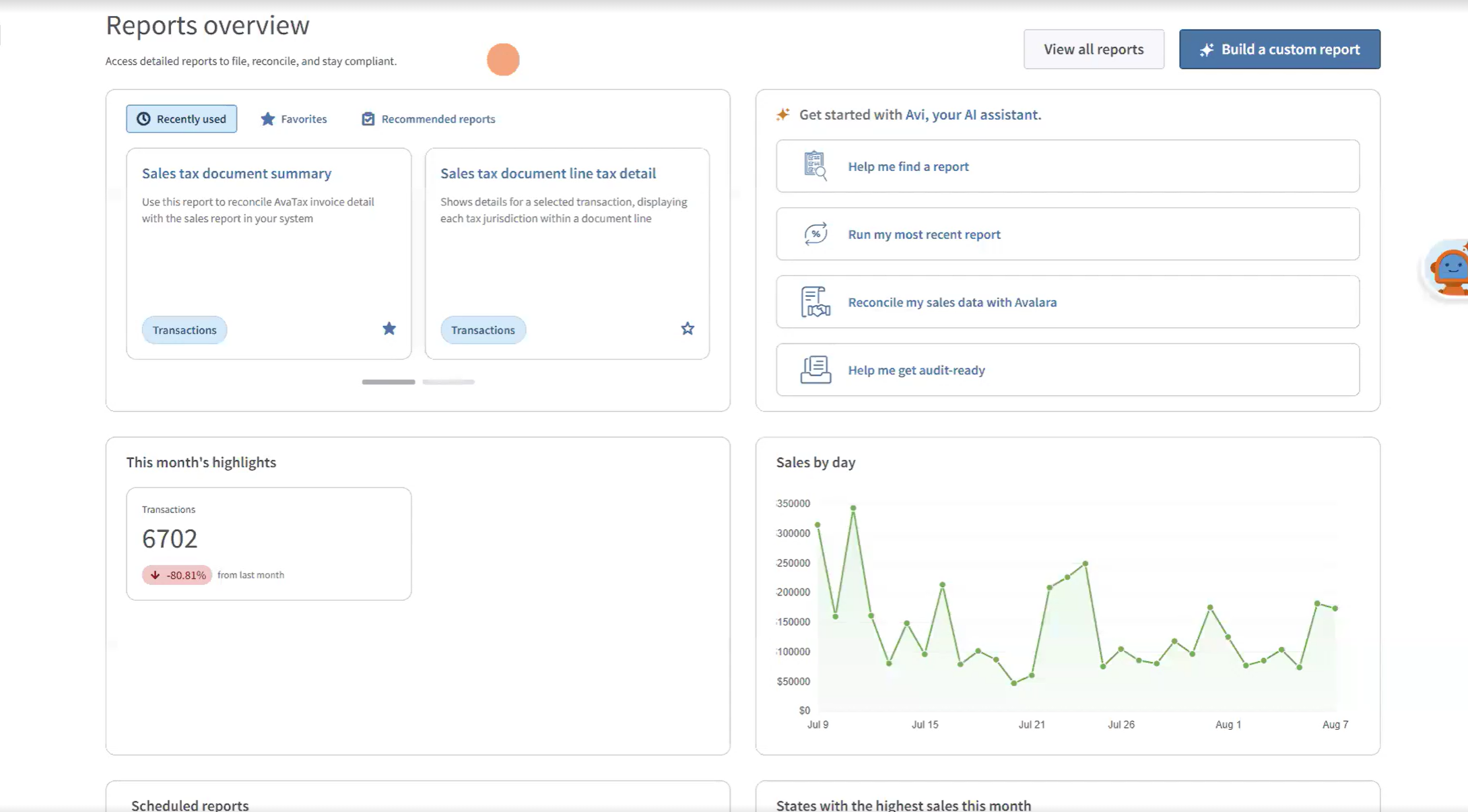Click View all reports button
This screenshot has height=812, width=1468.
1093,49
